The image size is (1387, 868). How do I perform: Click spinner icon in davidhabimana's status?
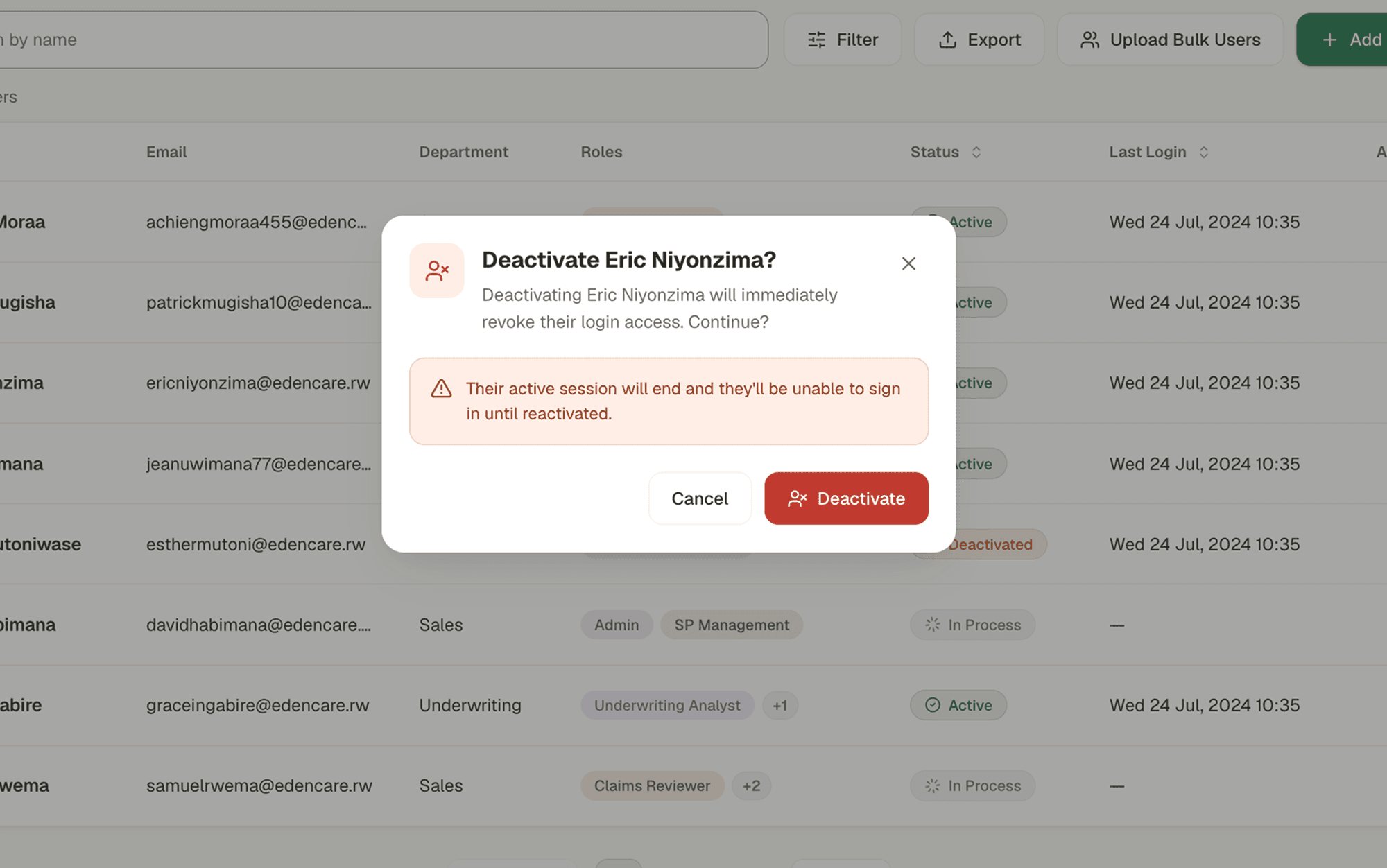pyautogui.click(x=933, y=625)
